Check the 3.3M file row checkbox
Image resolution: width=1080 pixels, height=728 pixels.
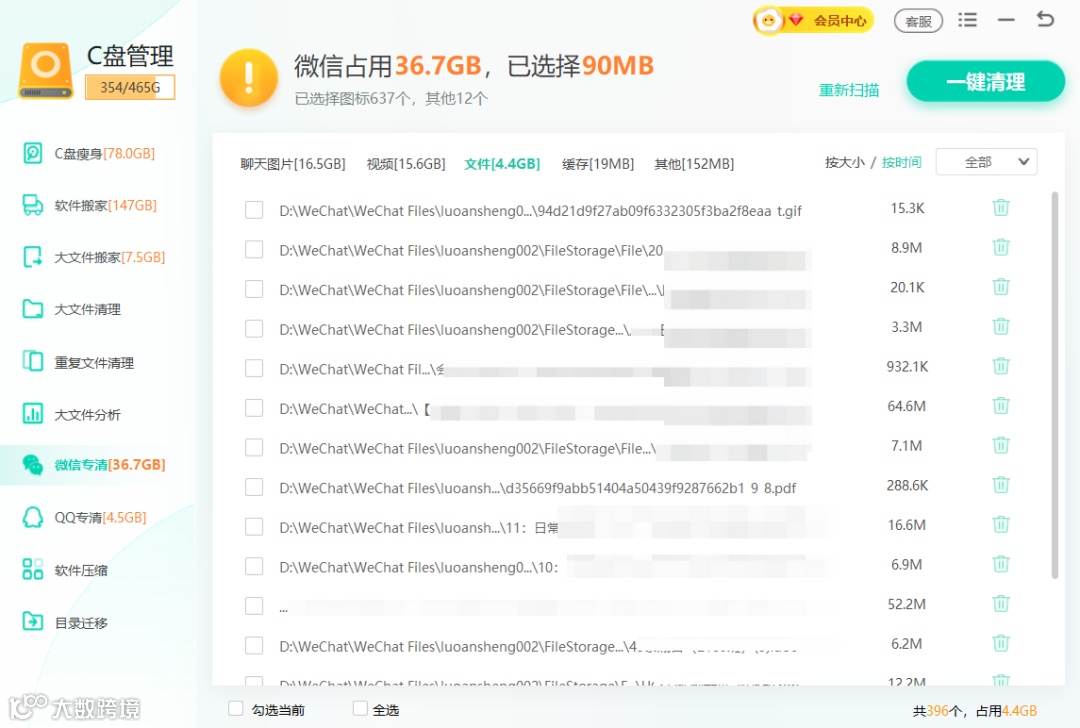pyautogui.click(x=254, y=329)
